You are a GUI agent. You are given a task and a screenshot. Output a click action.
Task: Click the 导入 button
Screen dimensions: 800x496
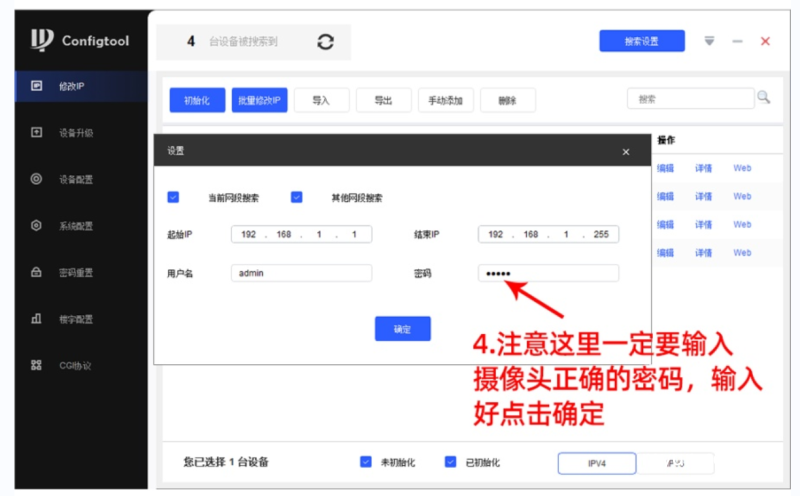(x=321, y=100)
